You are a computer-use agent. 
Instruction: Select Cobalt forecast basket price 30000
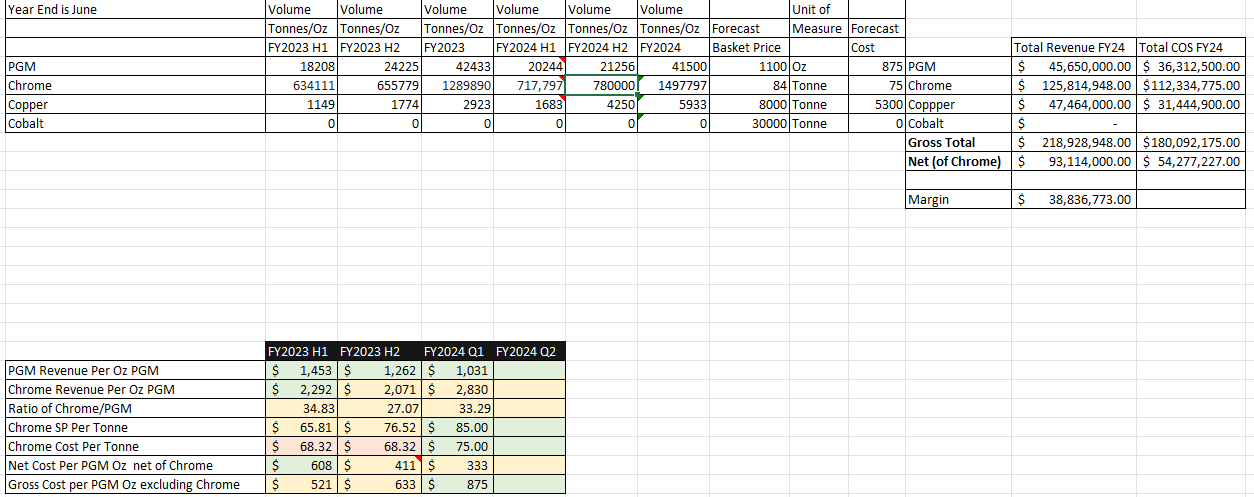[x=750, y=124]
